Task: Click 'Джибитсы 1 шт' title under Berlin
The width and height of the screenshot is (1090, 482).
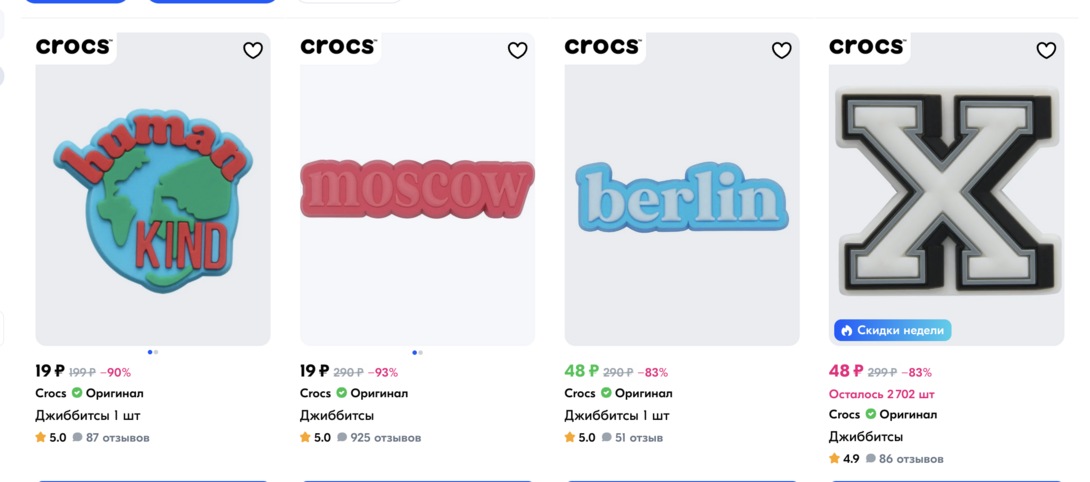Action: click(x=616, y=415)
